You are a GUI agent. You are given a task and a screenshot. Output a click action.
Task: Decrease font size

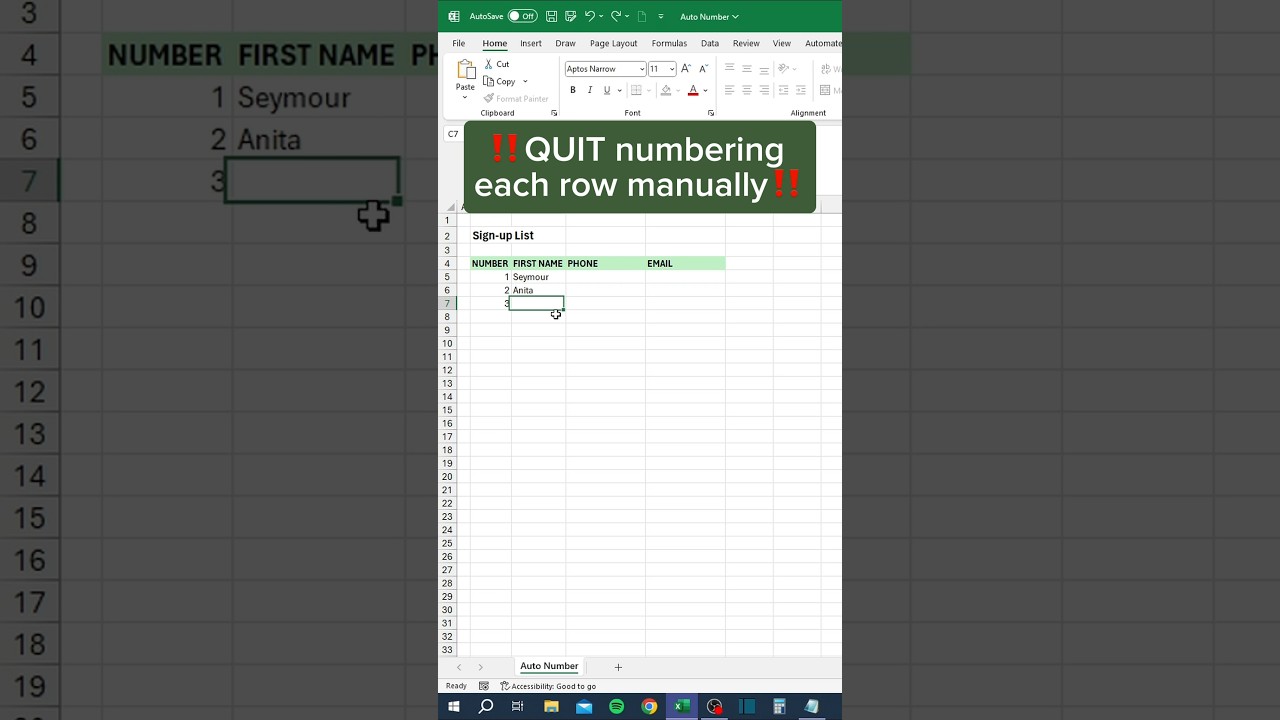tap(703, 69)
